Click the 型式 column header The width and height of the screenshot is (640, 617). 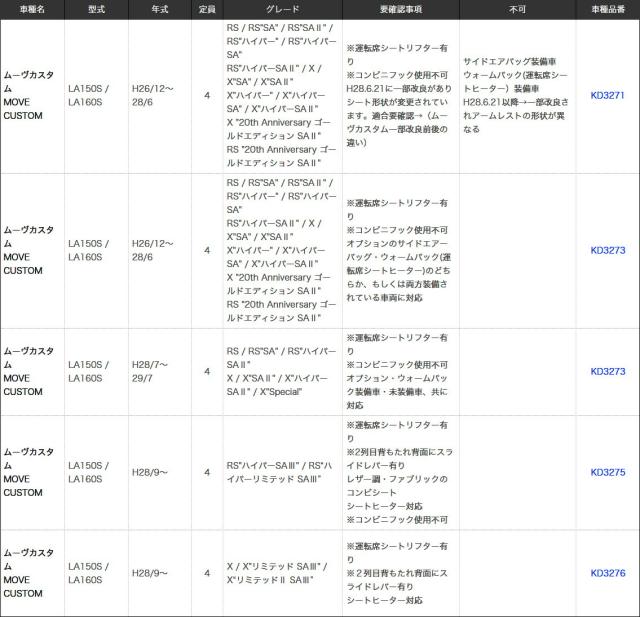[x=95, y=10]
